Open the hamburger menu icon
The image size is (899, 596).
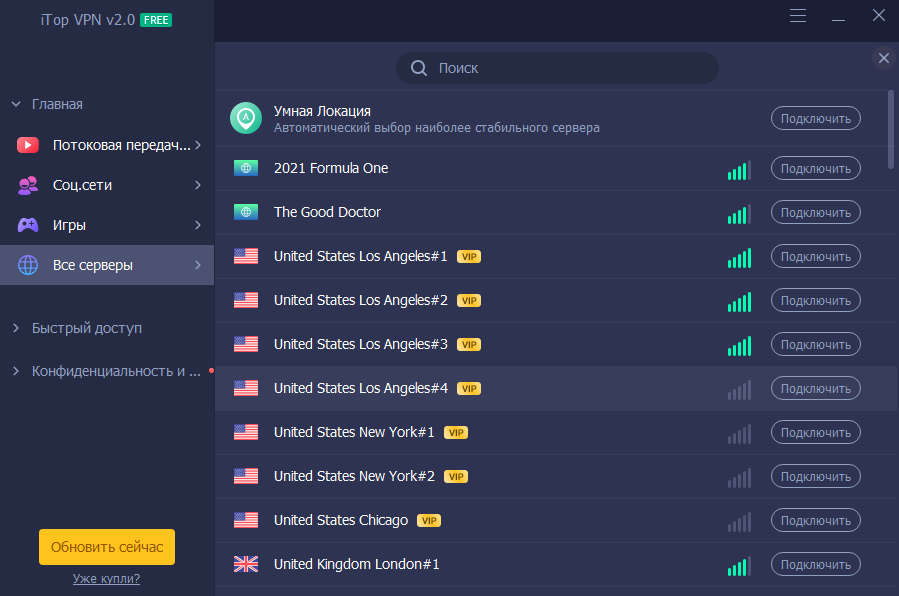click(x=798, y=15)
